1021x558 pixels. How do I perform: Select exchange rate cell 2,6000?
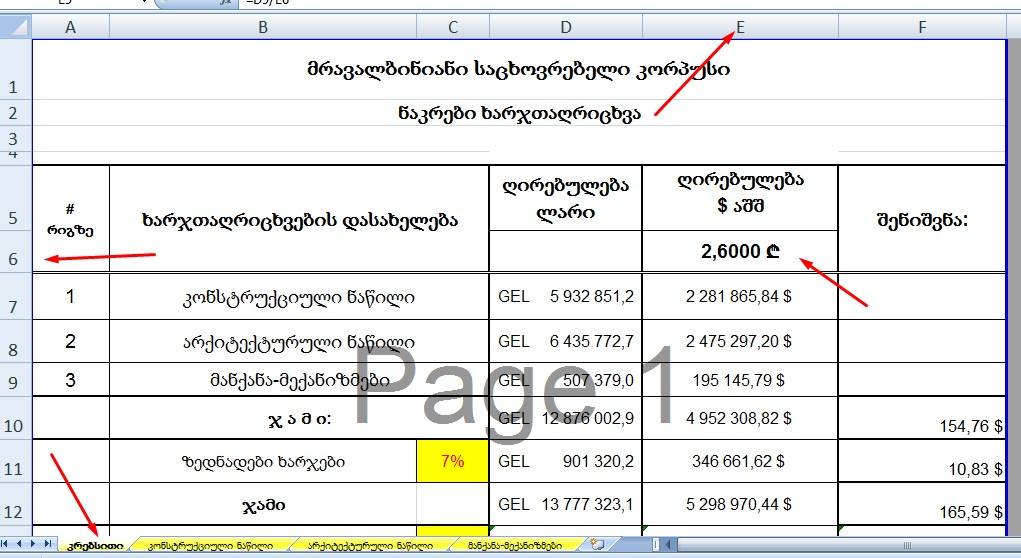coord(740,251)
